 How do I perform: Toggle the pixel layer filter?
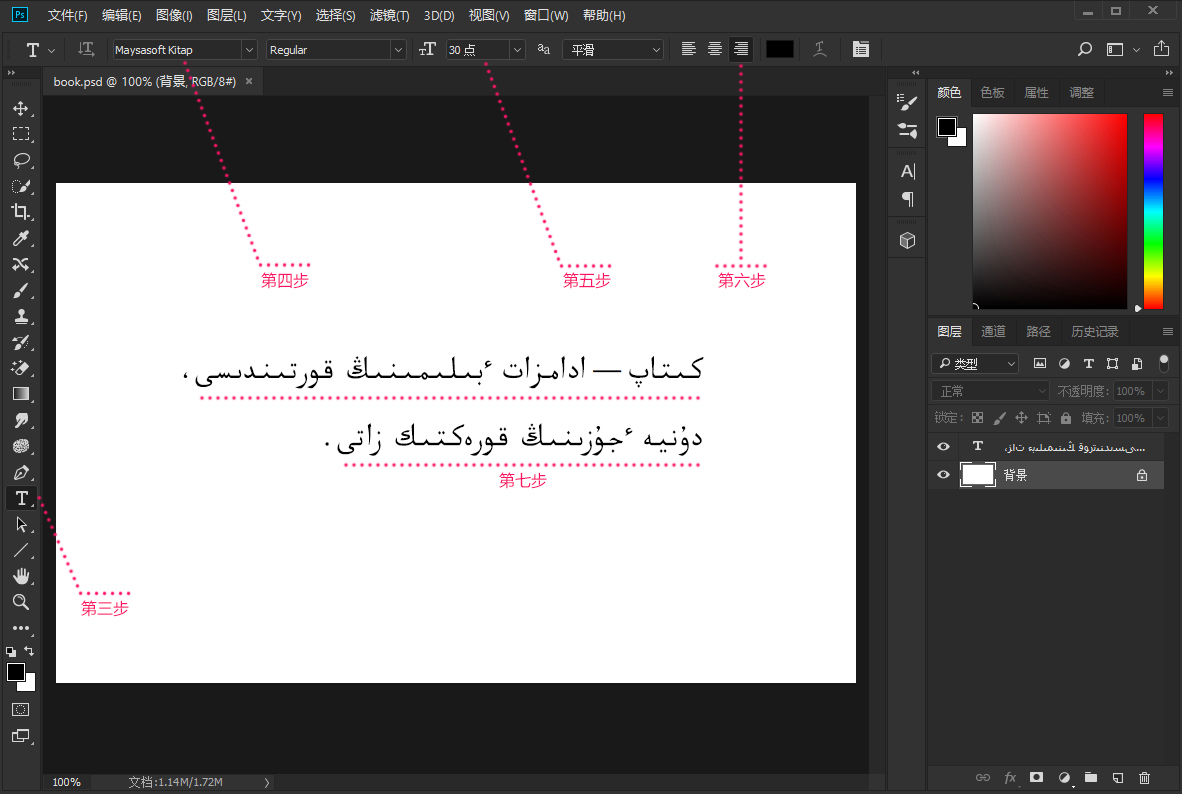point(1040,363)
